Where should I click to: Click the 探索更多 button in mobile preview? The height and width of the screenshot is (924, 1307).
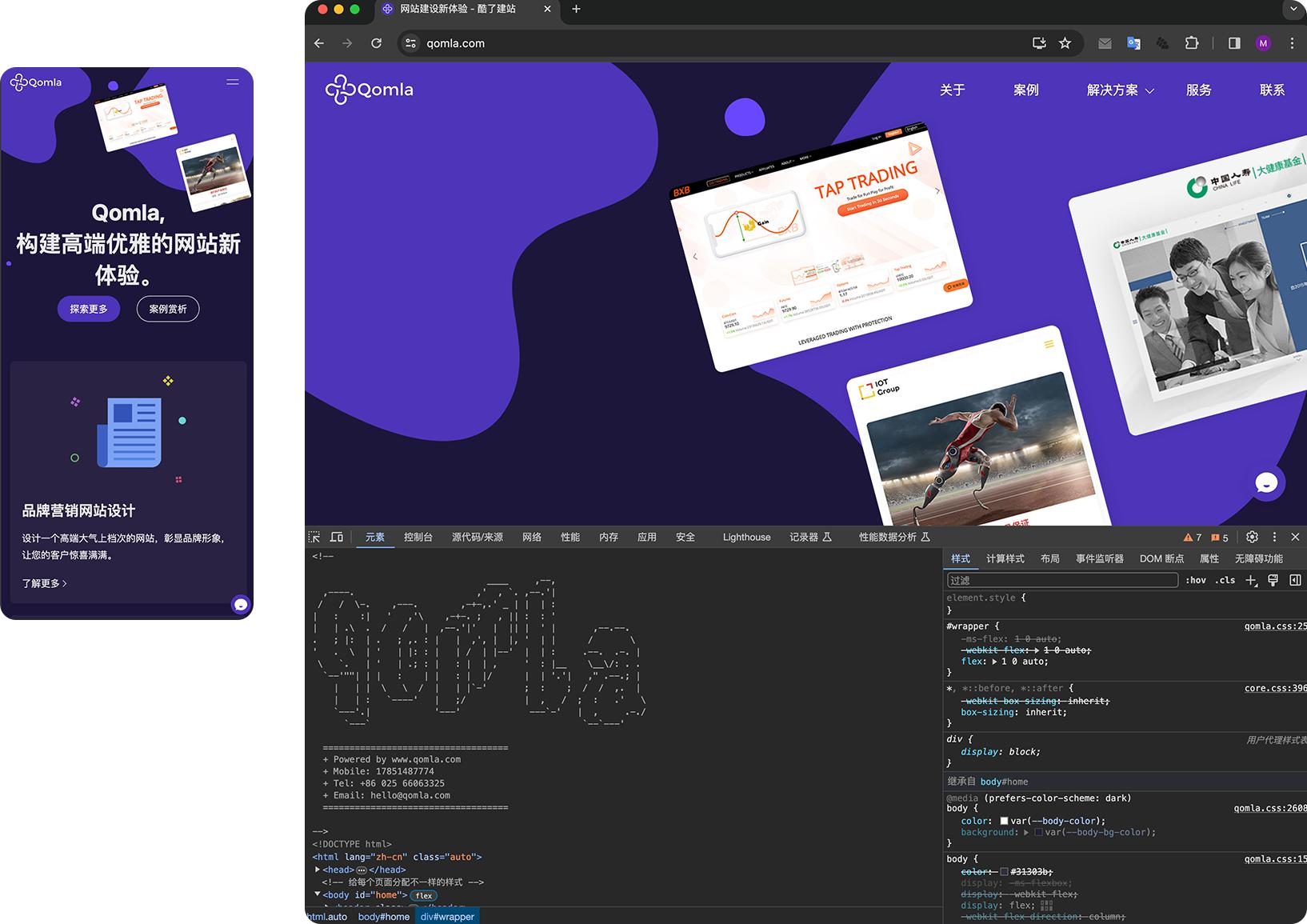[89, 309]
